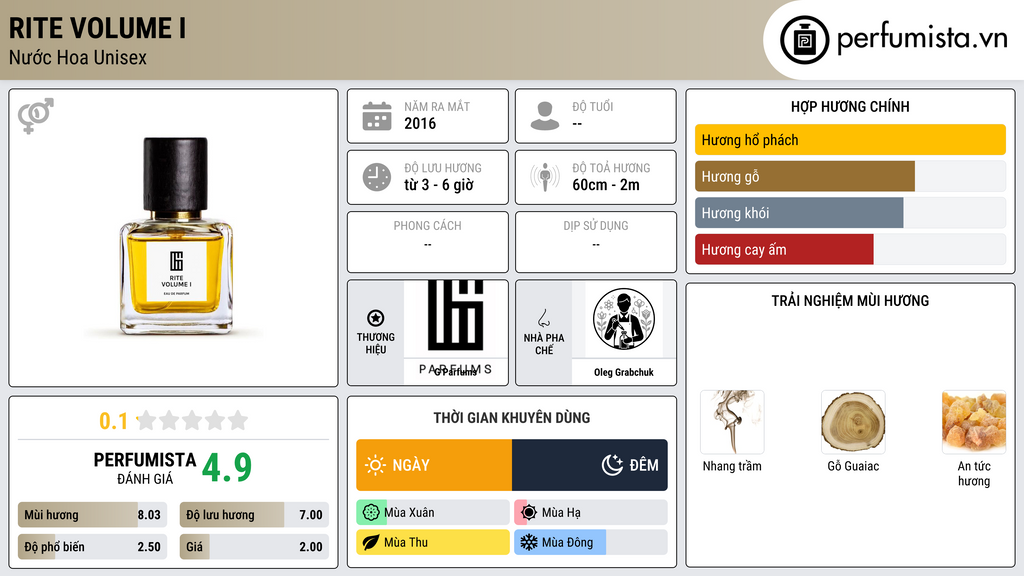Image resolution: width=1024 pixels, height=576 pixels.
Task: Click the sillage value 60cm - 2m
Action: click(x=606, y=185)
